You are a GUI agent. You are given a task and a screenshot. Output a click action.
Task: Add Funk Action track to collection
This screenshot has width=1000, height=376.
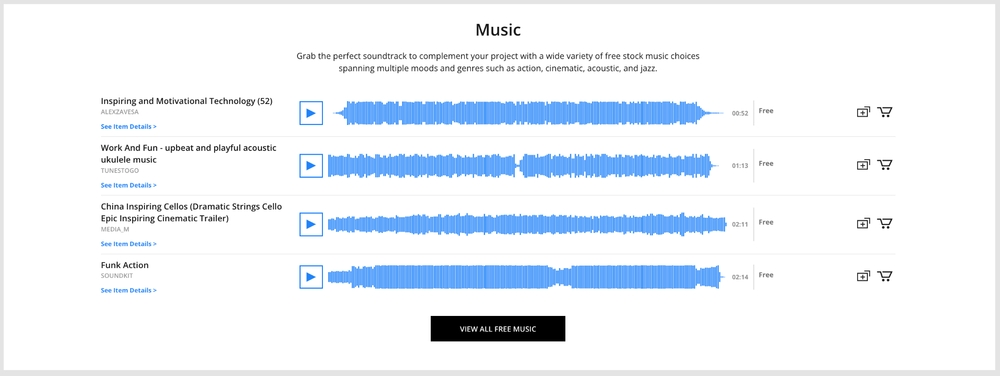coord(863,277)
